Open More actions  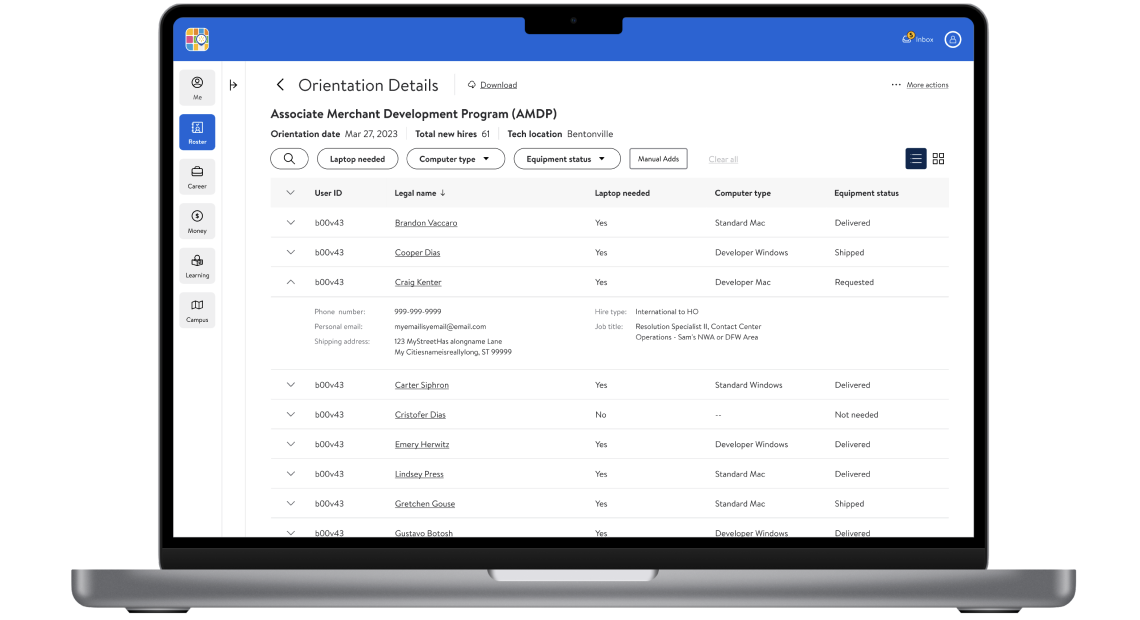[927, 85]
